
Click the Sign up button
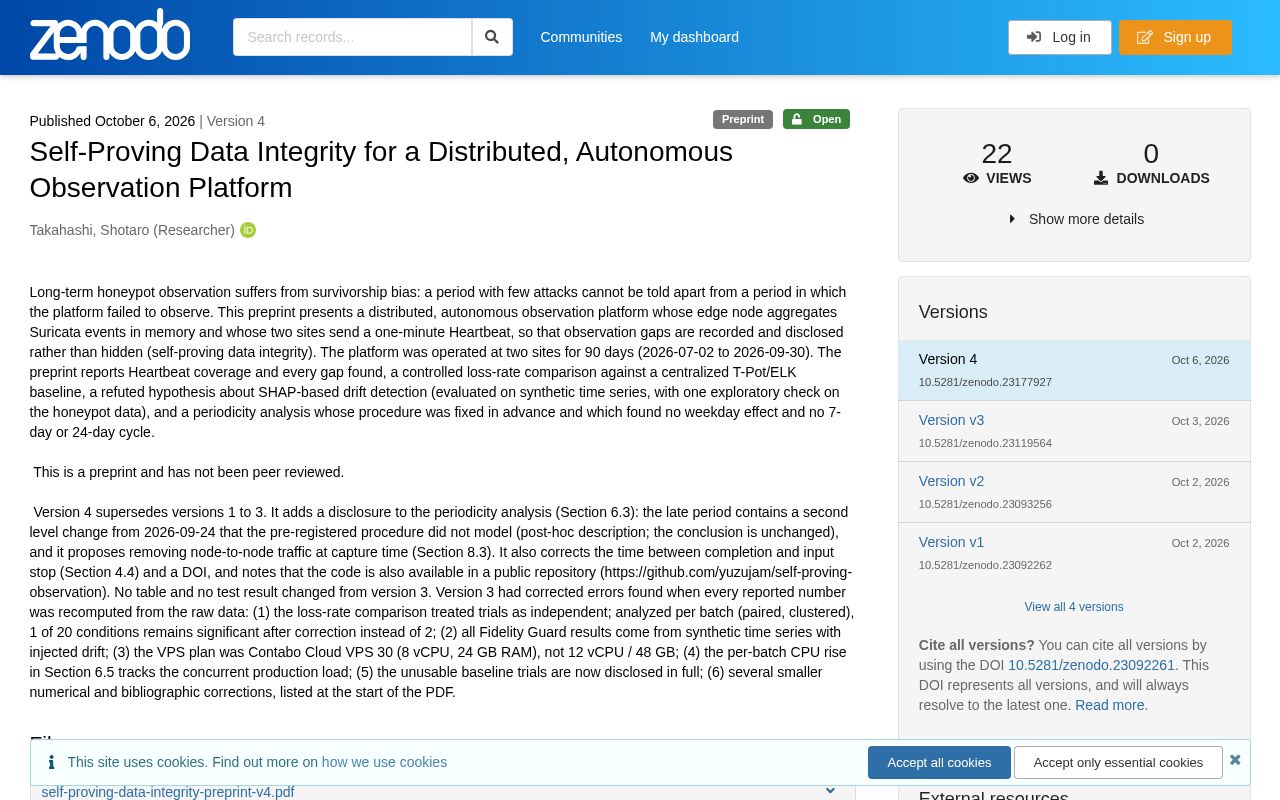coord(1175,37)
